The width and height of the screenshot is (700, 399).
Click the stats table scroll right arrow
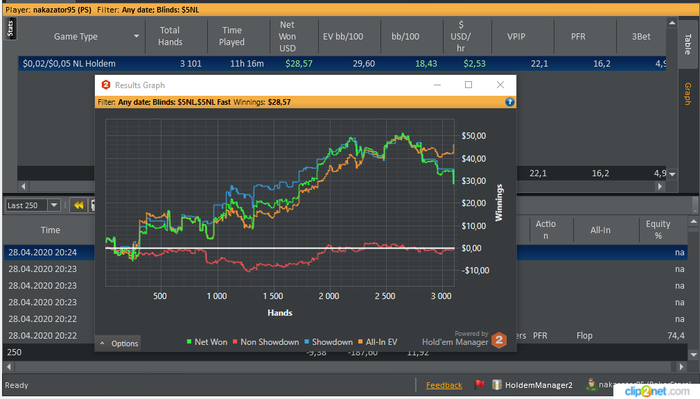[x=660, y=186]
